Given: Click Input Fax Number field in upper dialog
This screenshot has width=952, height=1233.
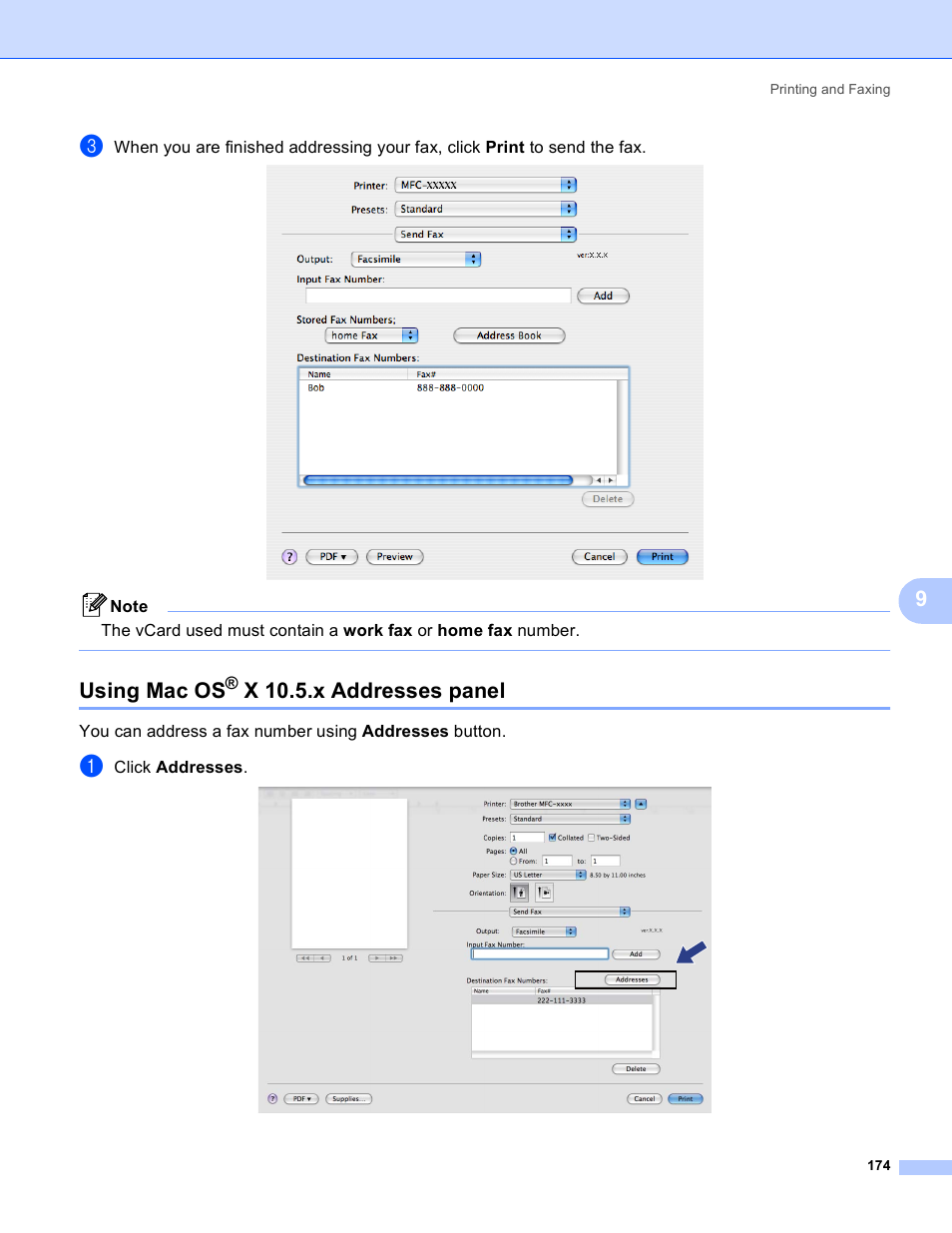Looking at the screenshot, I should (x=439, y=296).
